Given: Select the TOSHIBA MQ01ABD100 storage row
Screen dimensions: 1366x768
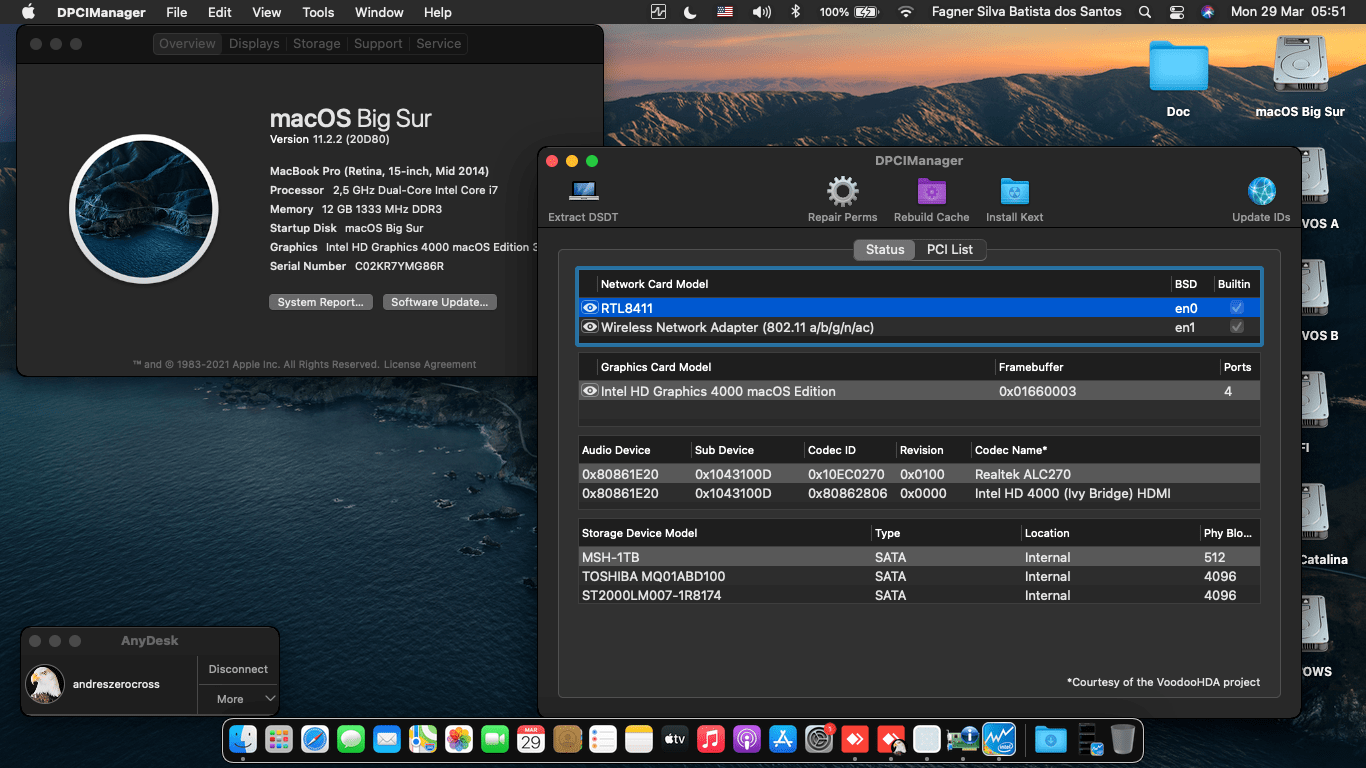Looking at the screenshot, I should tap(919, 576).
